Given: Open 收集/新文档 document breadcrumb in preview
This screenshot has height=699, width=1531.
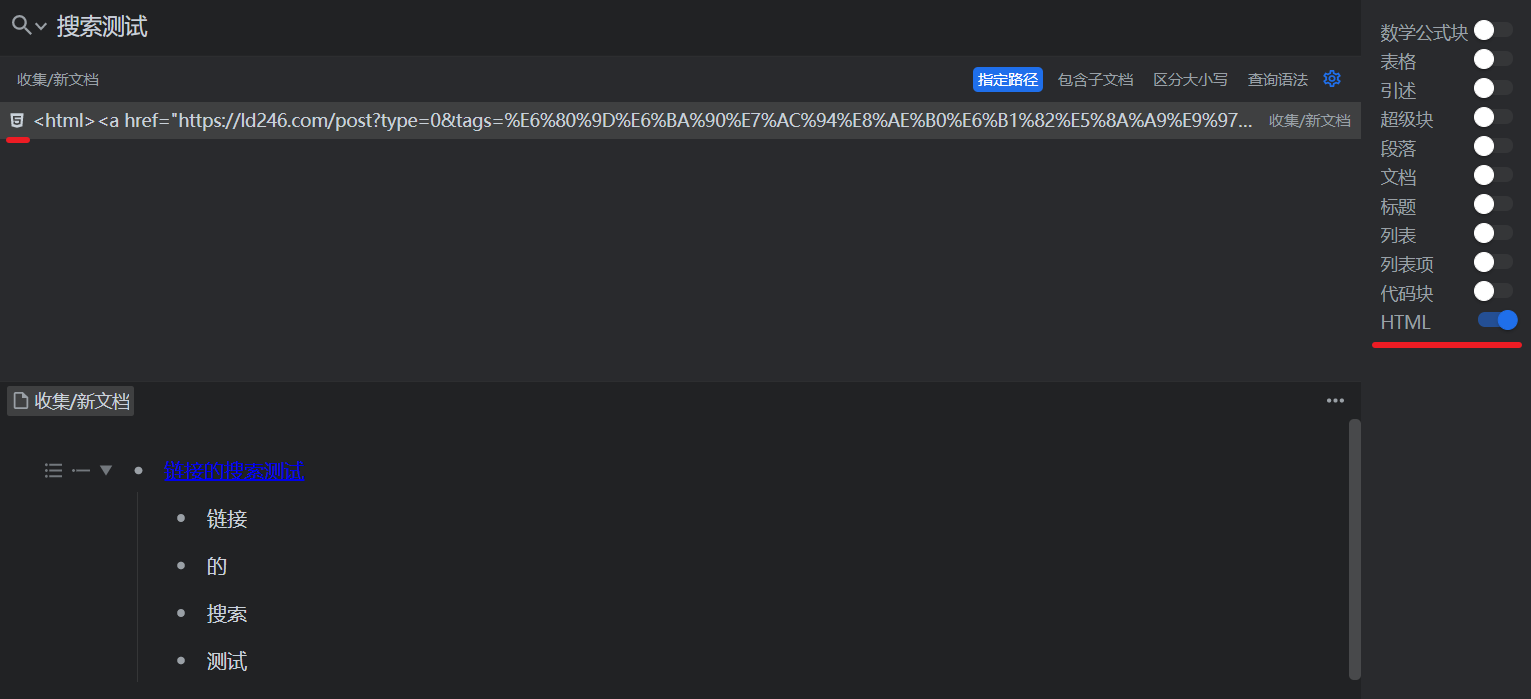Looking at the screenshot, I should pyautogui.click(x=71, y=402).
